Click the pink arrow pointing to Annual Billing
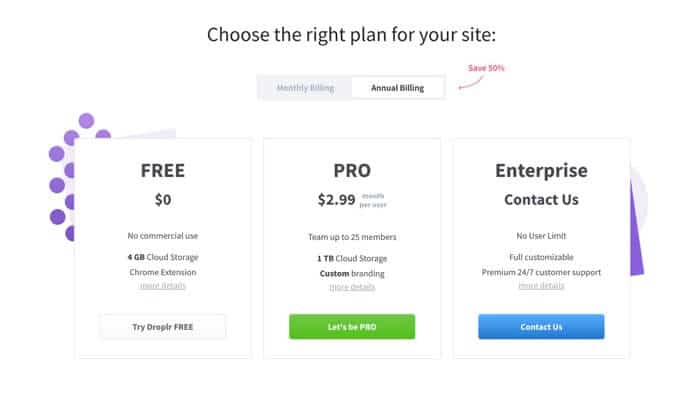The image size is (700, 398). [x=471, y=83]
